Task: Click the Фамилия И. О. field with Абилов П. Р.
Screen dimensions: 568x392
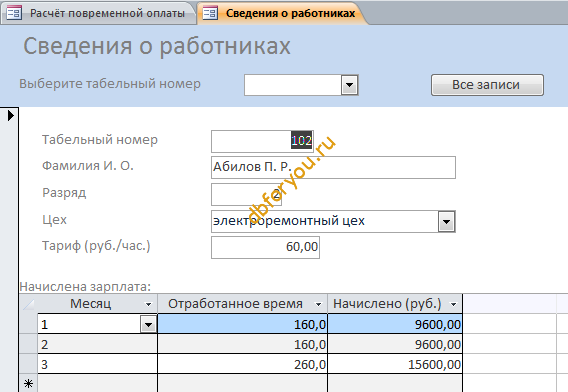Action: coord(333,167)
